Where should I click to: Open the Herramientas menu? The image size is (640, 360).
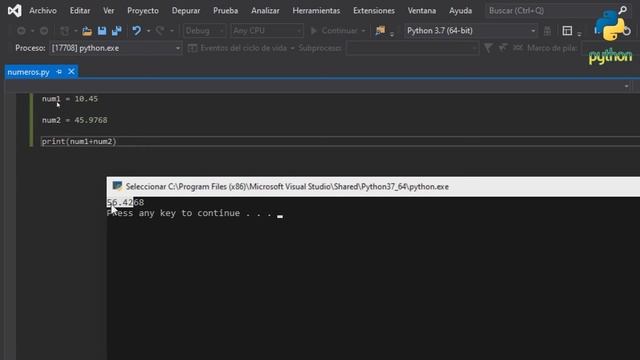[316, 11]
